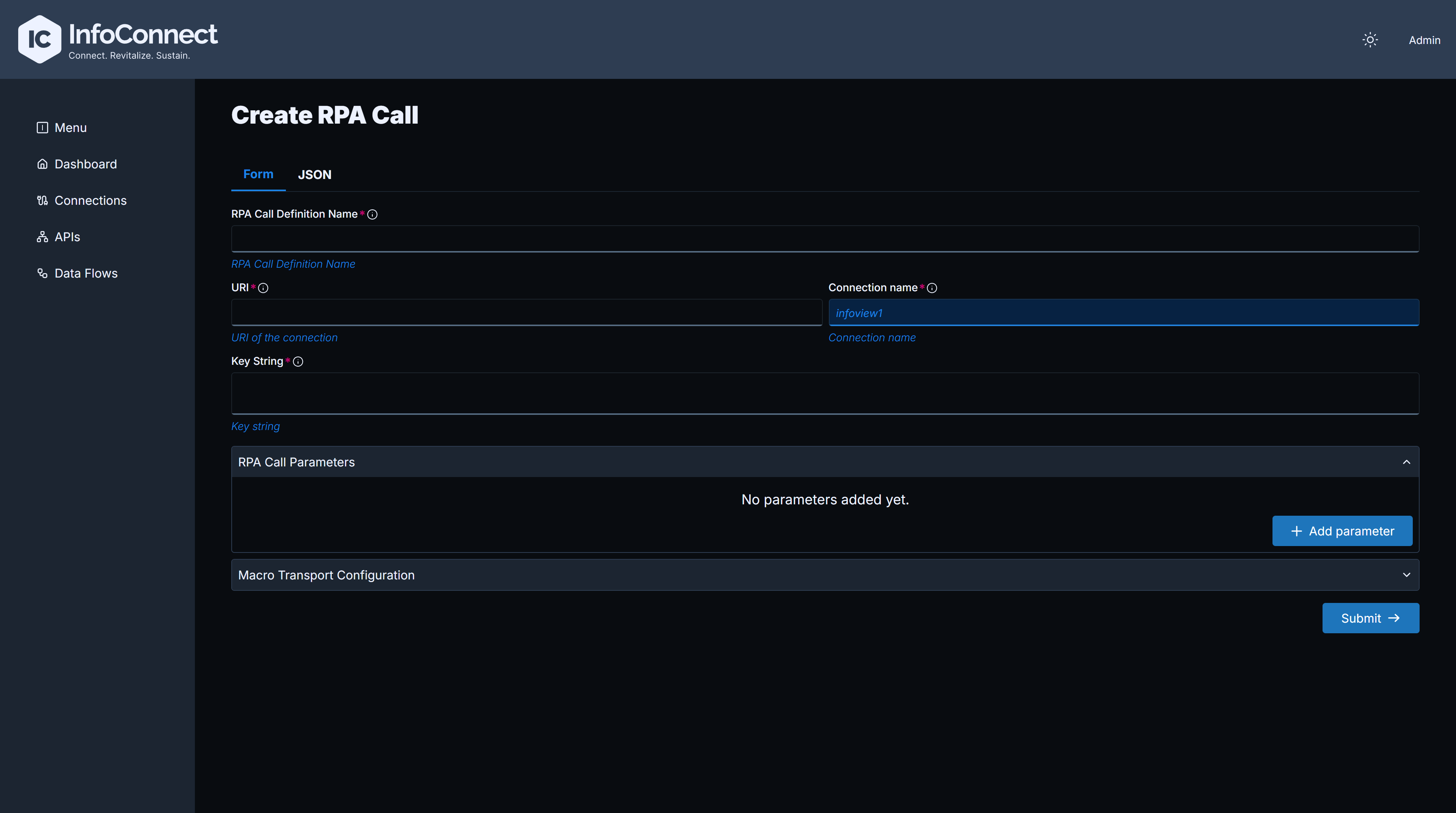Image resolution: width=1456 pixels, height=813 pixels.
Task: Open the Admin user menu
Action: coord(1425,40)
